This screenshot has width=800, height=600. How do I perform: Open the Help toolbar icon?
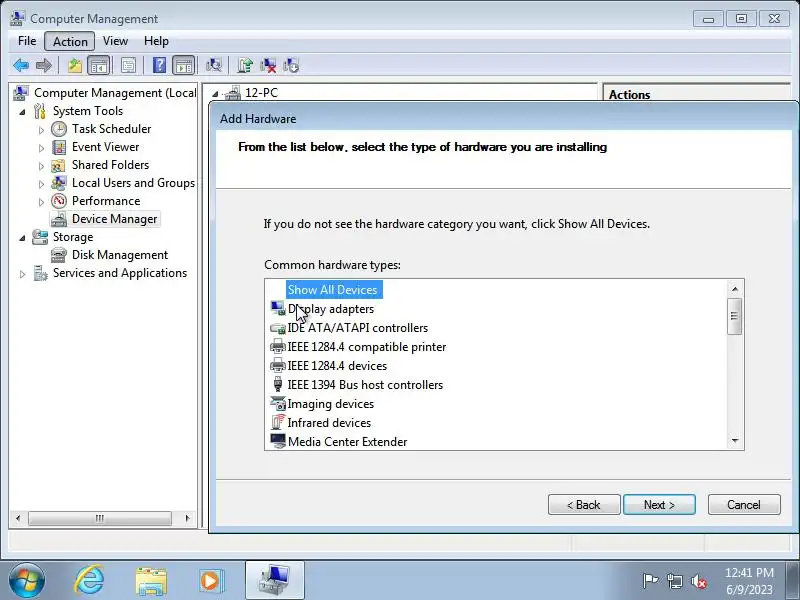click(159, 65)
